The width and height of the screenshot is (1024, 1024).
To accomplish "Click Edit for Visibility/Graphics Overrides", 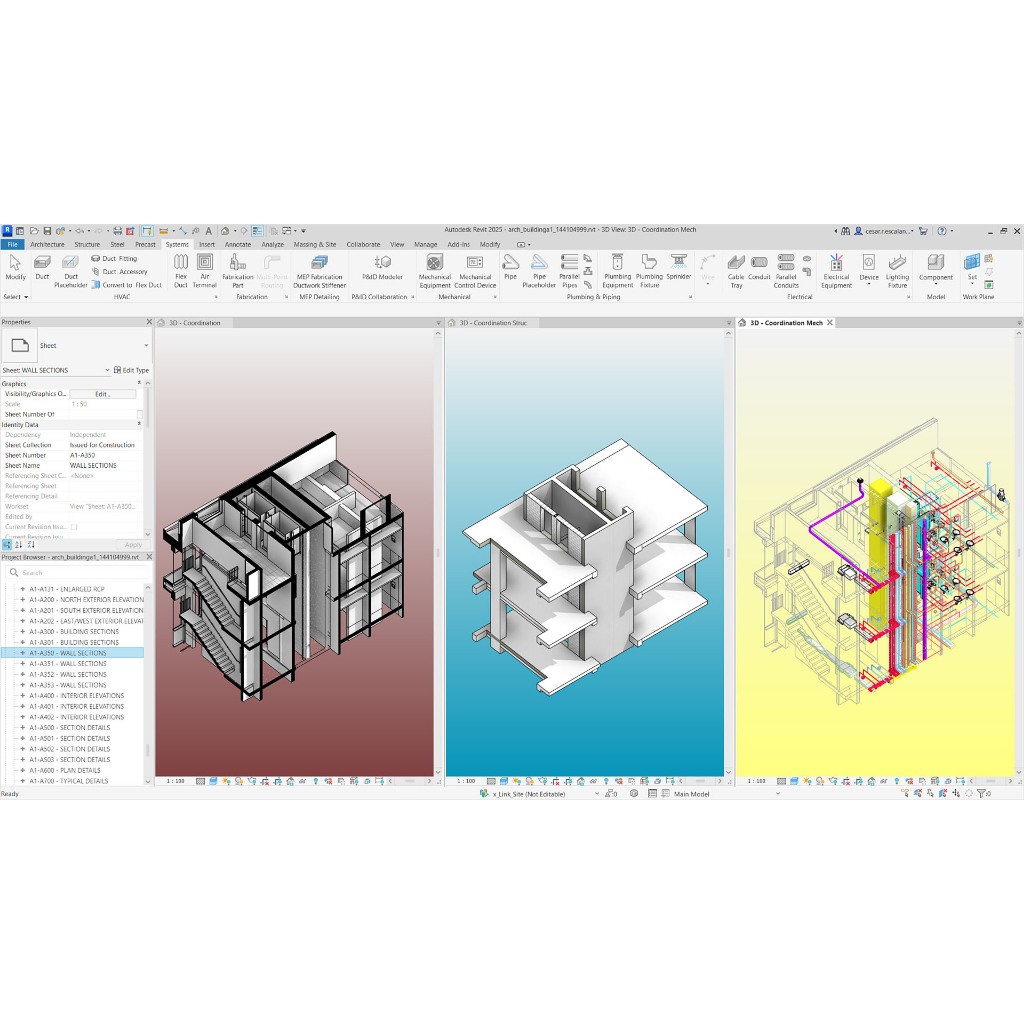I will (x=102, y=394).
